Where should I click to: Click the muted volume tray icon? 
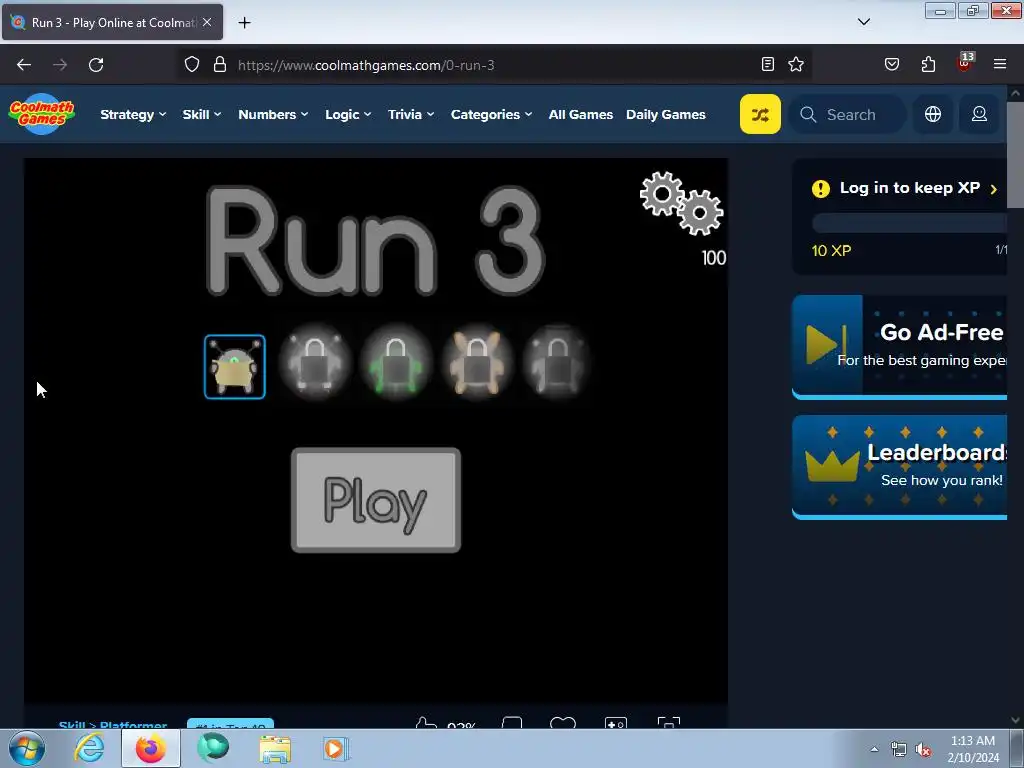[x=923, y=749]
